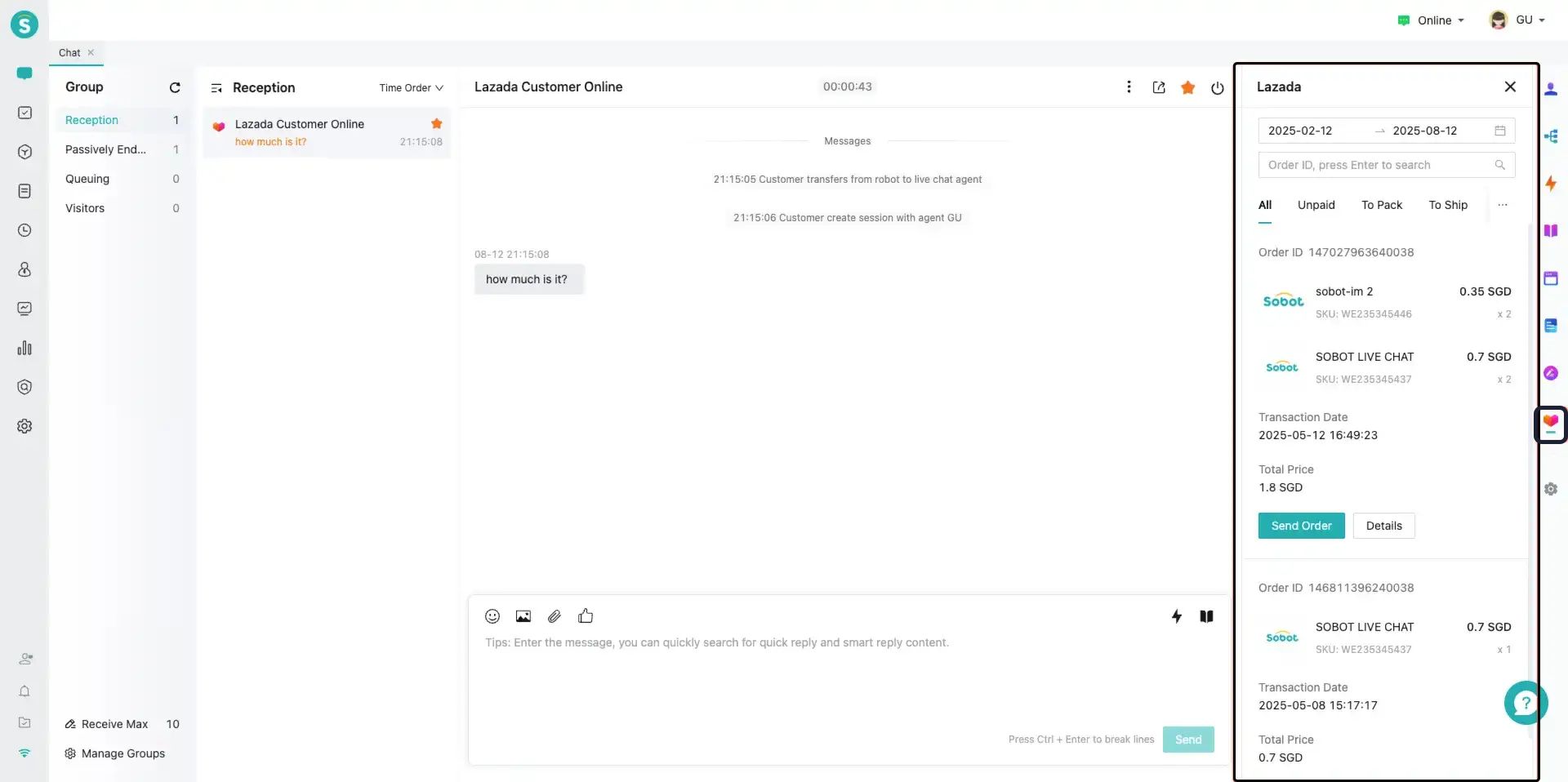The width and height of the screenshot is (1568, 782).
Task: Click the Order ID search field
Action: click(x=1387, y=165)
